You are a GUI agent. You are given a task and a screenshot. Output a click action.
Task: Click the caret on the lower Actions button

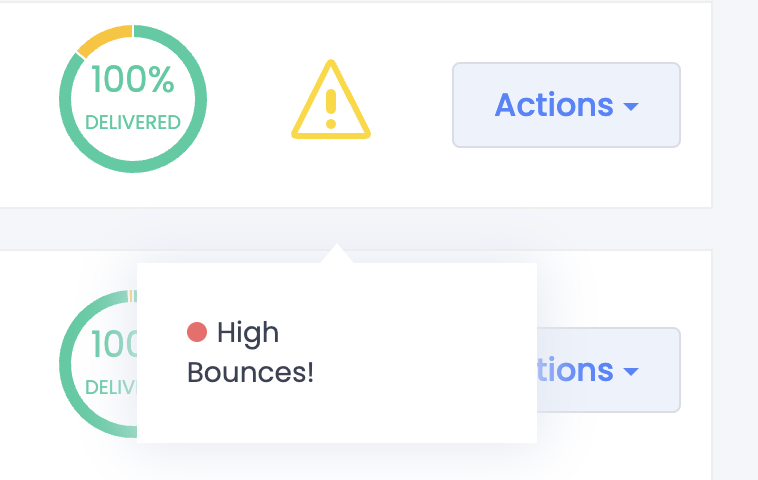[x=630, y=372]
